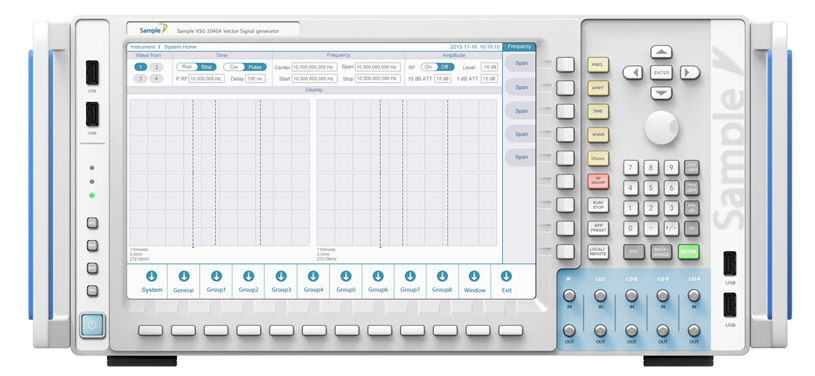
Task: Open Group1 down-arrow icon
Action: (216, 276)
